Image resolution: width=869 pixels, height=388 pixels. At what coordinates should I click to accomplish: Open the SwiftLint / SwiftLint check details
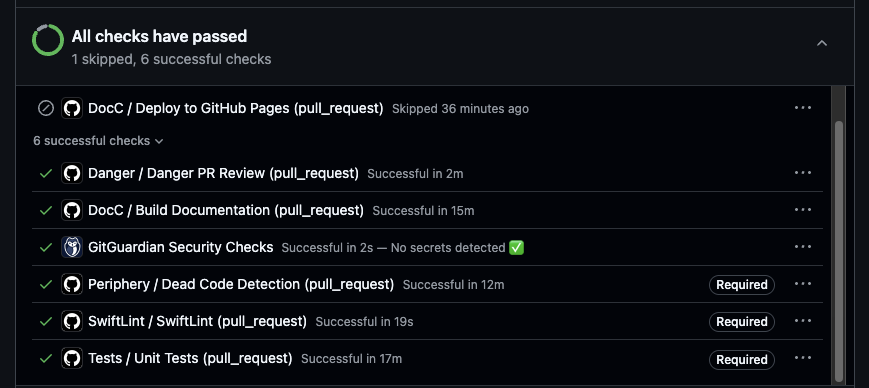197,321
